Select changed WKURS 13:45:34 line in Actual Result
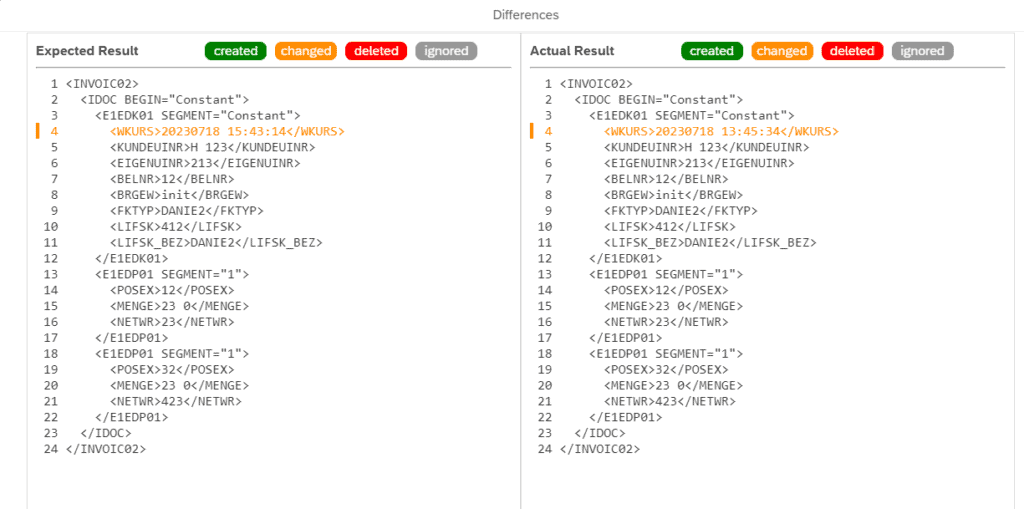The image size is (1024, 509). [x=721, y=131]
